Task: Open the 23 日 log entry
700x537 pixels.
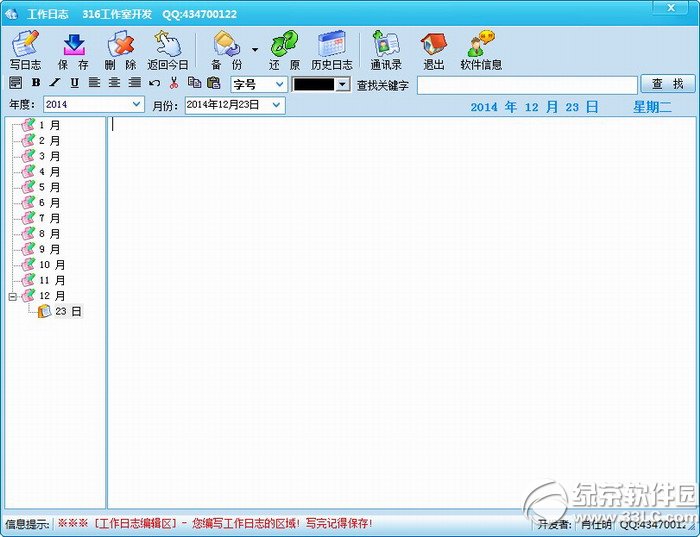Action: [60, 311]
